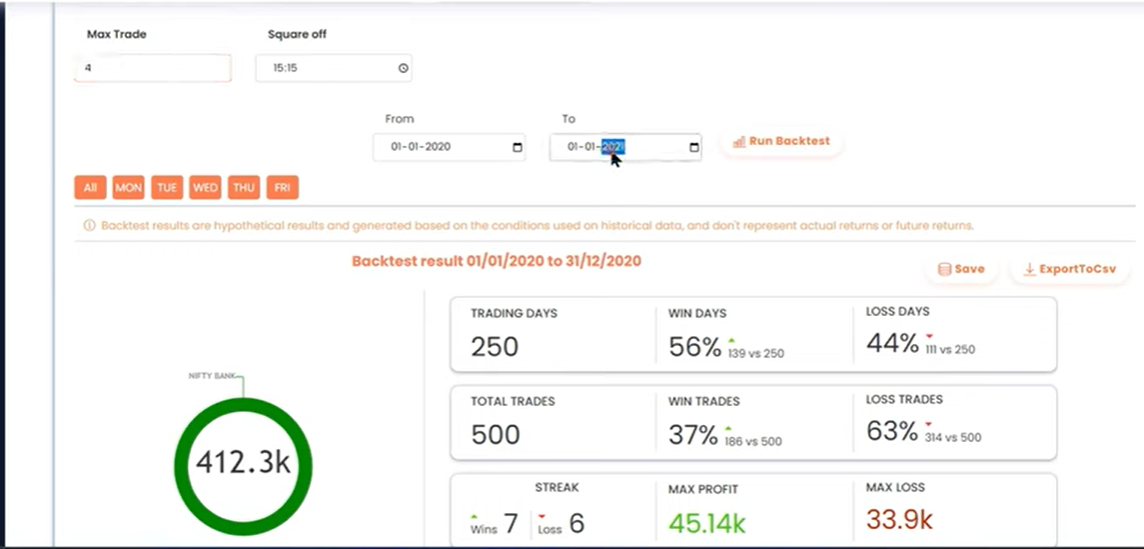The image size is (1144, 549).
Task: Open the To date calendar picker icon
Action: [x=694, y=148]
